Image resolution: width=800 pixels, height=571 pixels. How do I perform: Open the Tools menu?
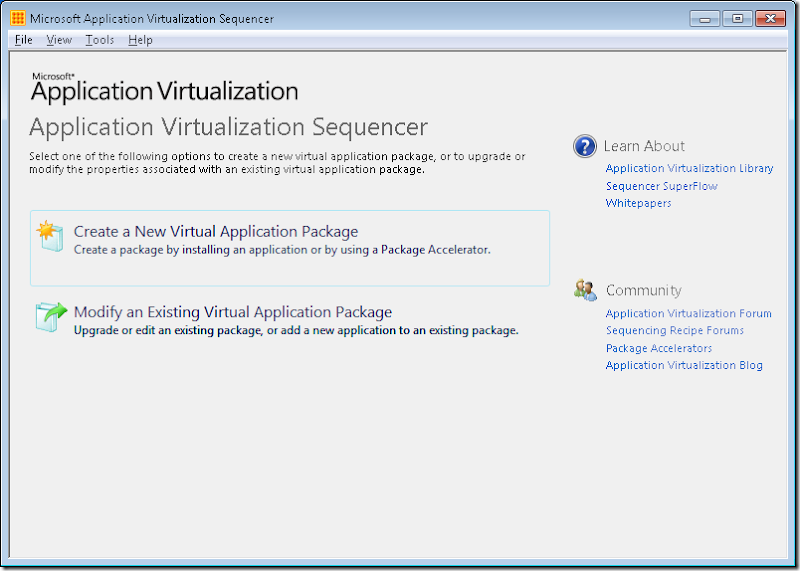(100, 40)
